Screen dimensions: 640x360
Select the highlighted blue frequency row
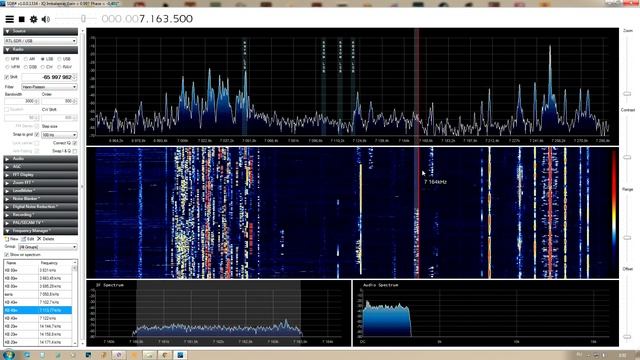(x=38, y=310)
